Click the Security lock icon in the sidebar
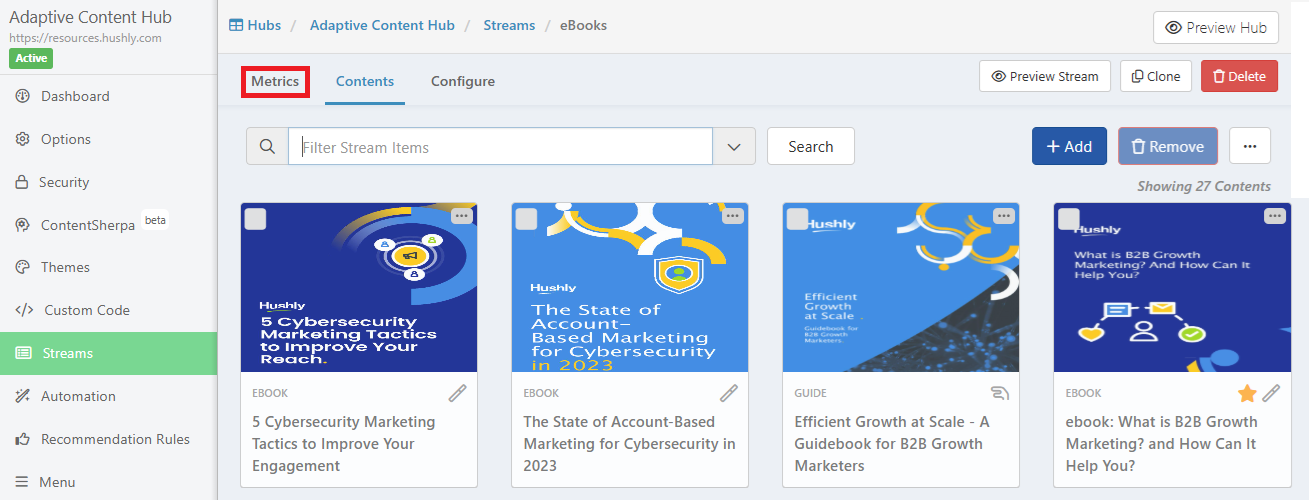This screenshot has width=1309, height=500. pyautogui.click(x=22, y=182)
